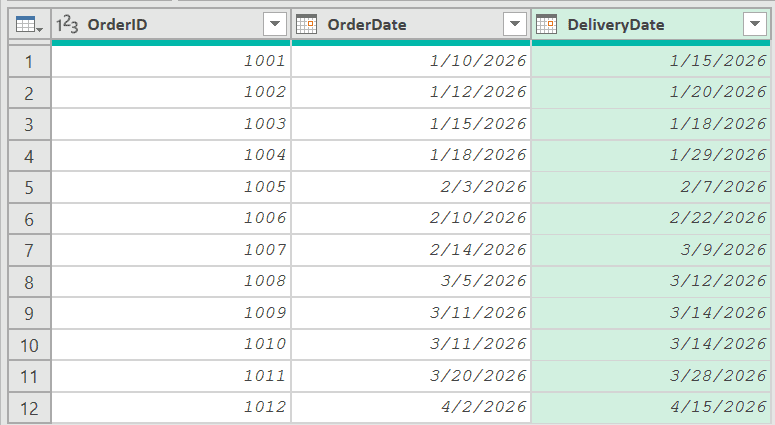Click OrderID cell 1009
Screen dimensions: 775x425
pos(171,313)
